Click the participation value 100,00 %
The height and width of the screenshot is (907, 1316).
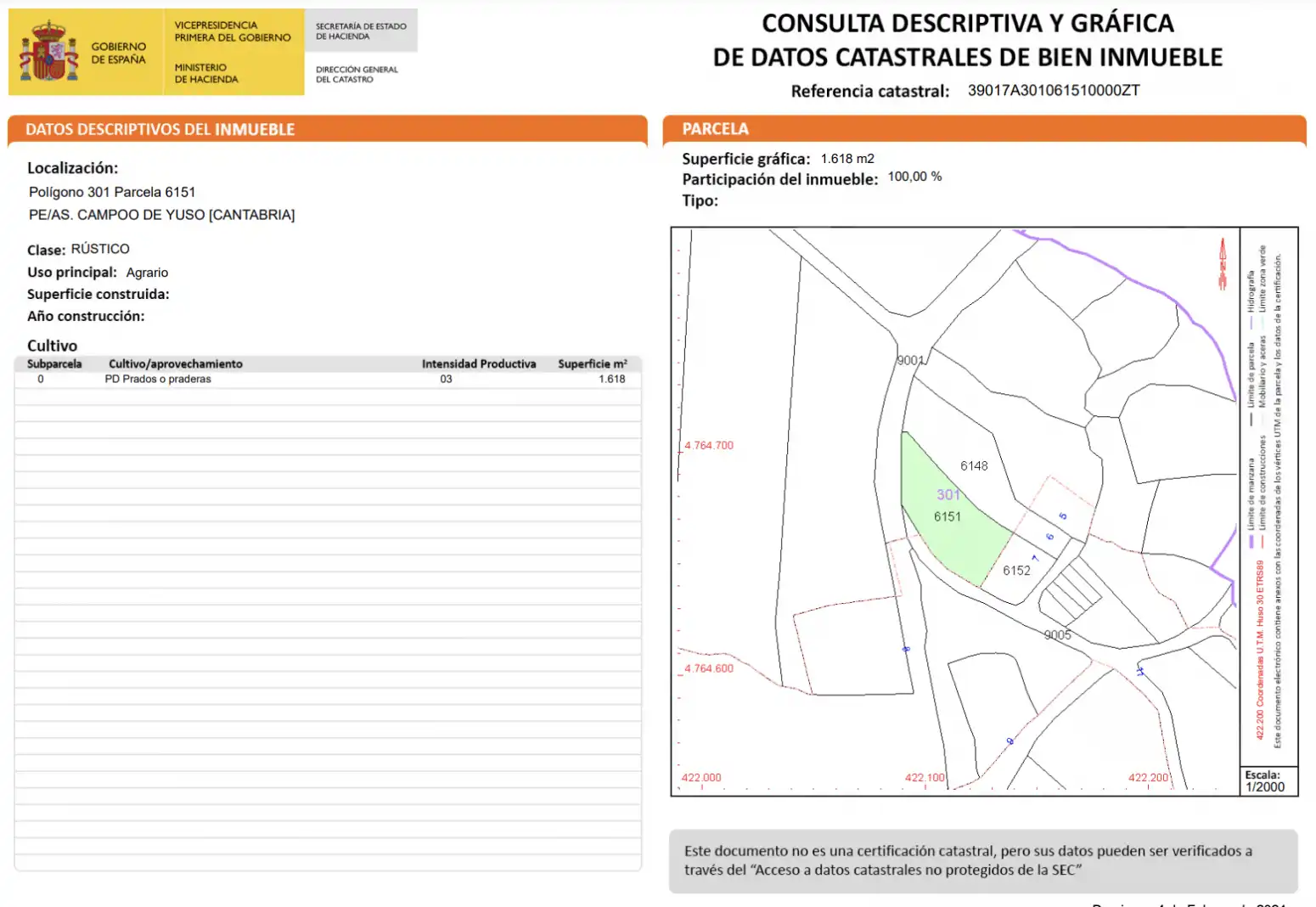click(914, 177)
